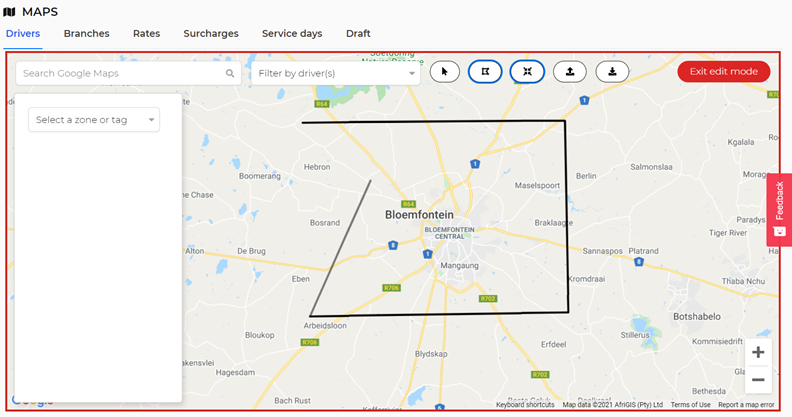The height and width of the screenshot is (417, 792).
Task: Click the Bach Rust place label
Action: click(292, 400)
